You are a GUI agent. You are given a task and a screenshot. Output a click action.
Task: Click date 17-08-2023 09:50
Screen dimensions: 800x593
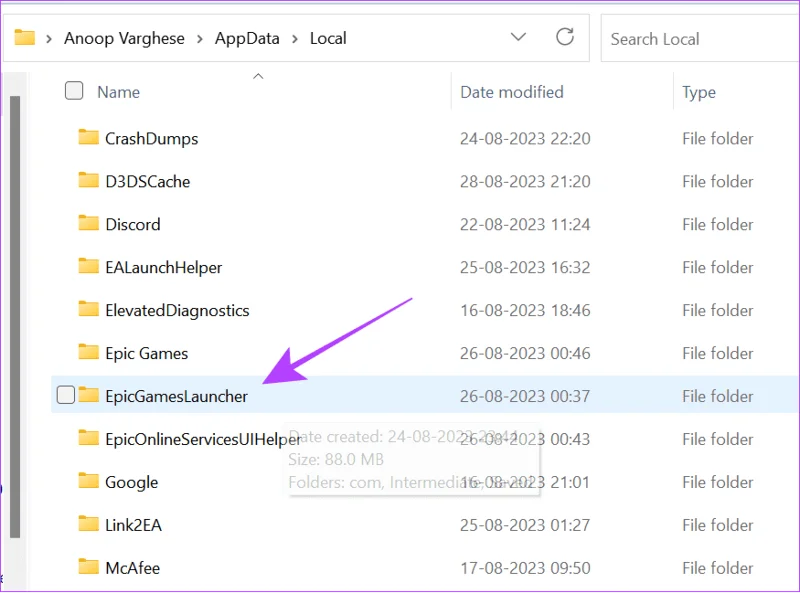click(525, 568)
